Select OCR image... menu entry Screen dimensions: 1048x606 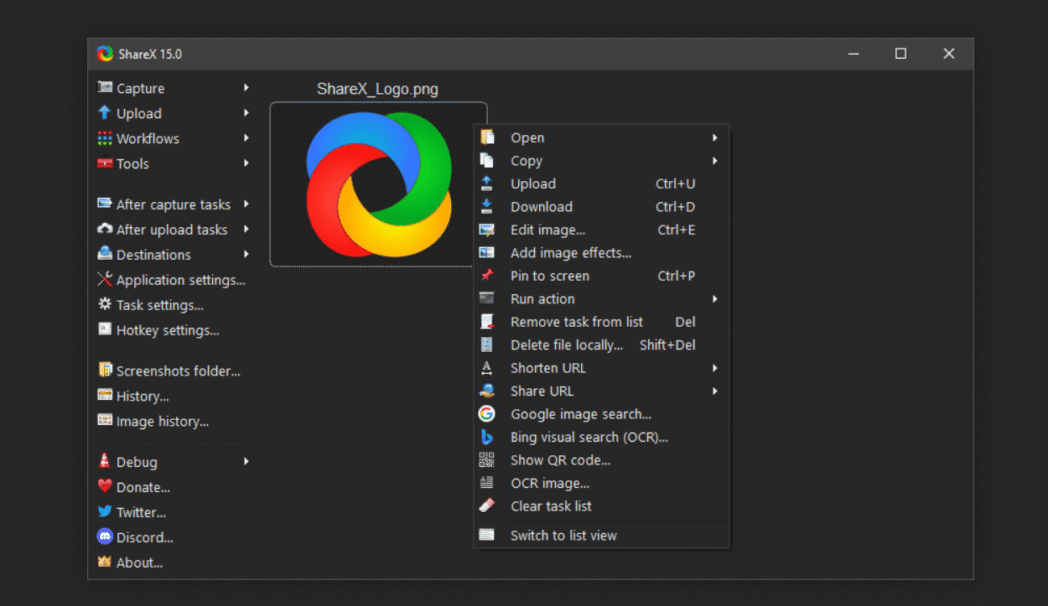coord(549,483)
